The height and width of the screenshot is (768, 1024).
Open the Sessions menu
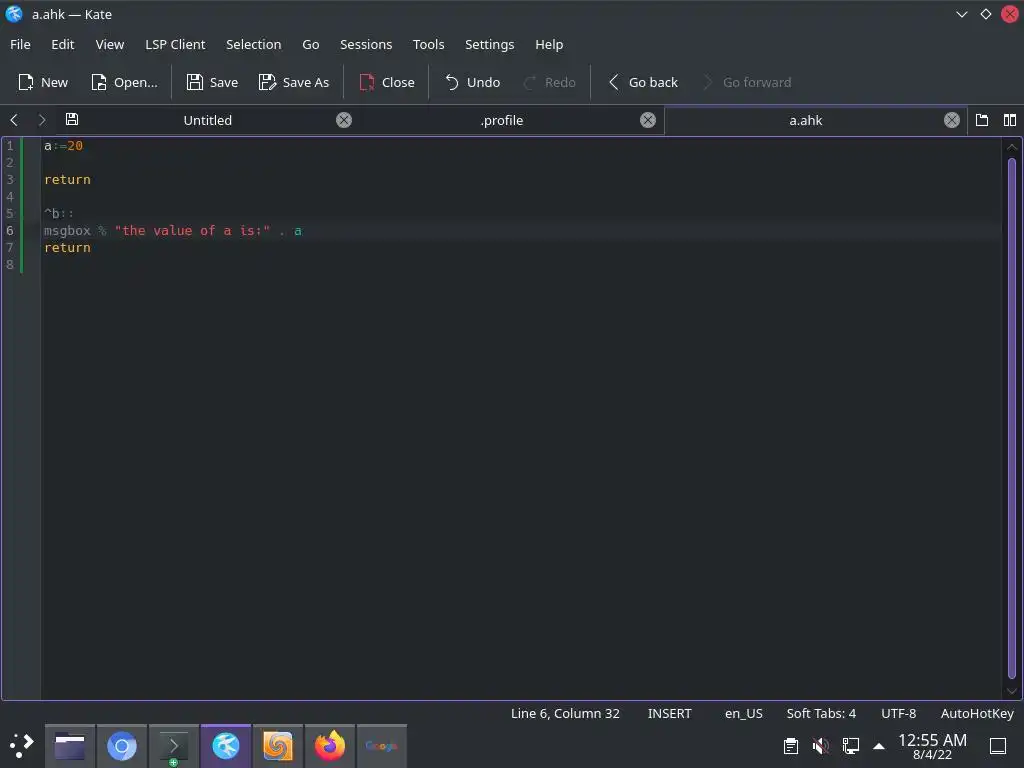[x=366, y=44]
